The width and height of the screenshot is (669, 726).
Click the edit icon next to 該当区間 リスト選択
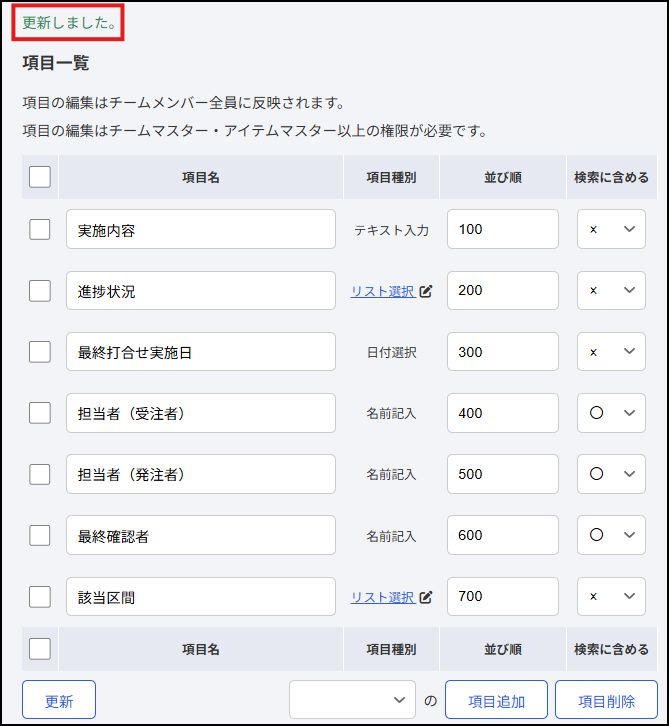(x=425, y=597)
